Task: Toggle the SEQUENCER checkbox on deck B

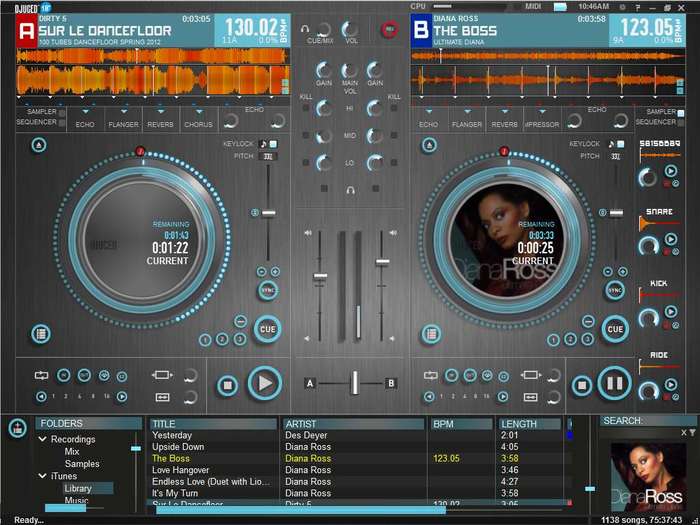Action: pyautogui.click(x=681, y=122)
